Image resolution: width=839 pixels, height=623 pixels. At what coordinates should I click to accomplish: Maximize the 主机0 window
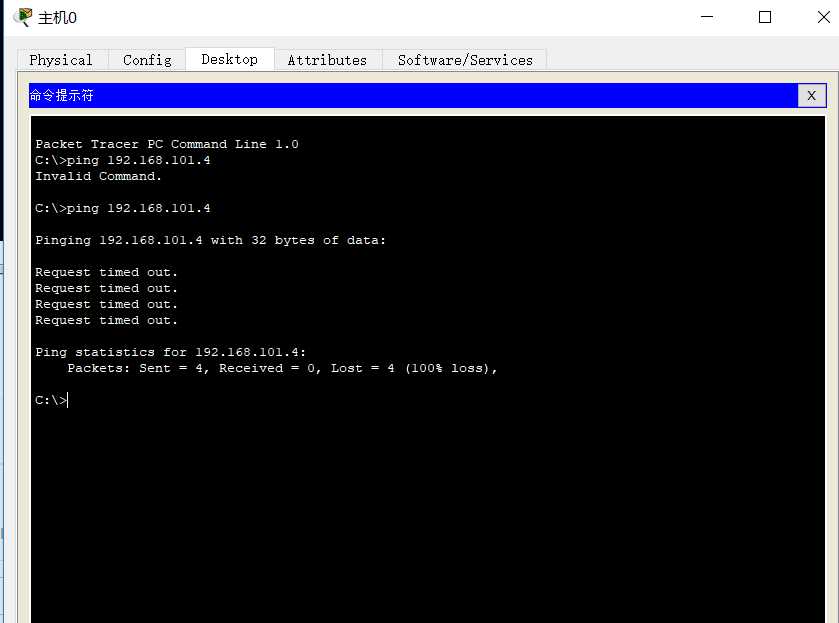coord(765,17)
